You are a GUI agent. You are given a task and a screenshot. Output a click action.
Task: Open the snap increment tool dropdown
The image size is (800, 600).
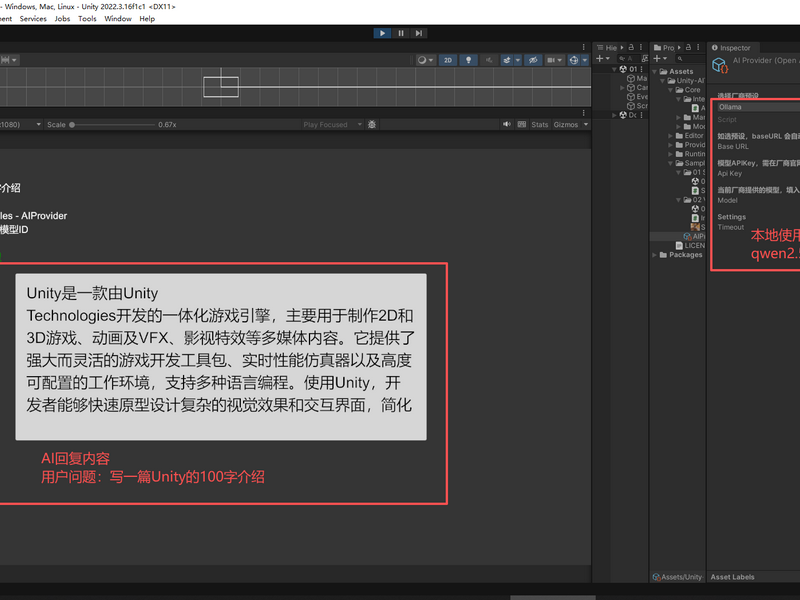(x=9, y=60)
